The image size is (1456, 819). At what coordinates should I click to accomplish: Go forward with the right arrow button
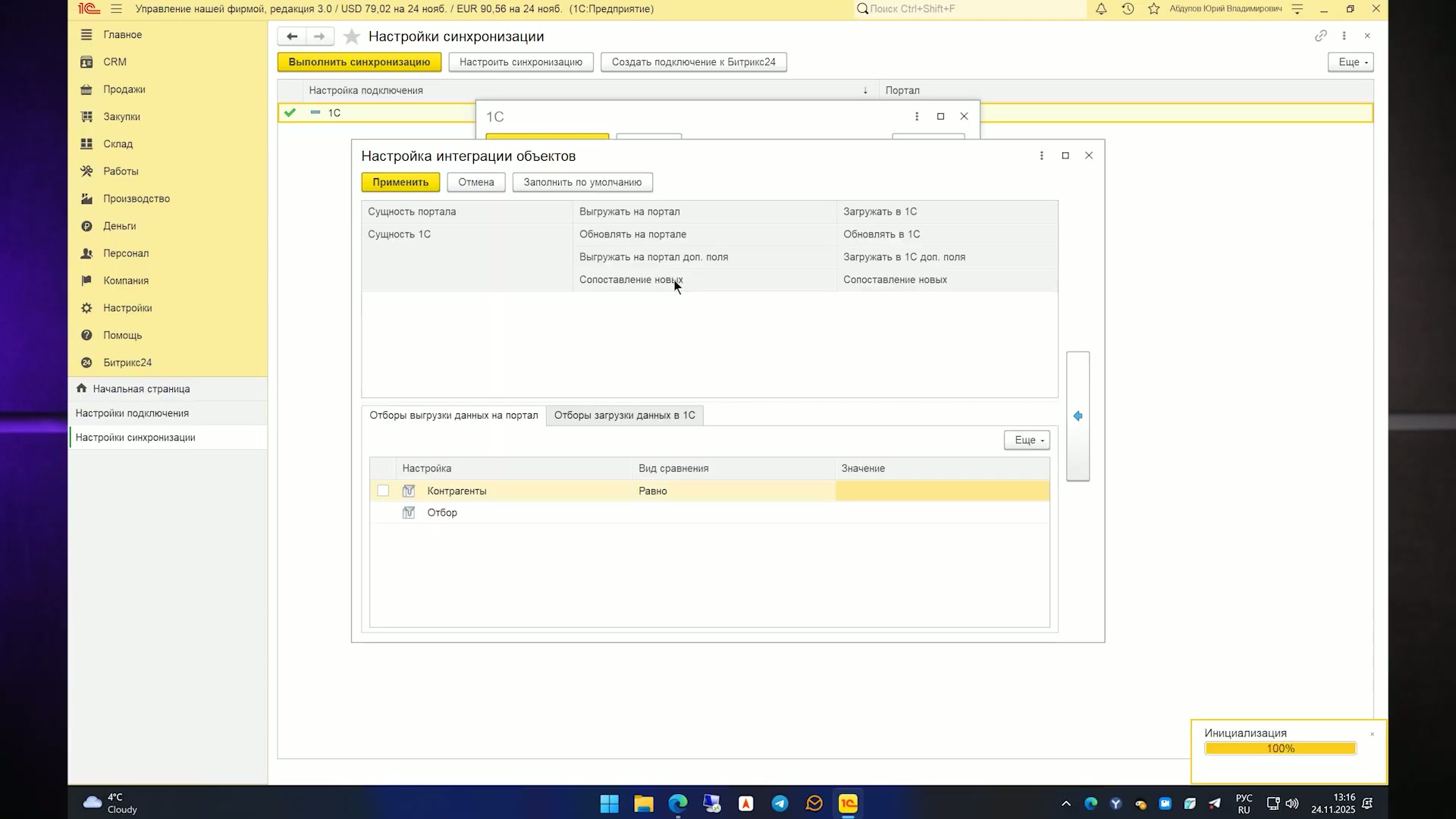319,36
